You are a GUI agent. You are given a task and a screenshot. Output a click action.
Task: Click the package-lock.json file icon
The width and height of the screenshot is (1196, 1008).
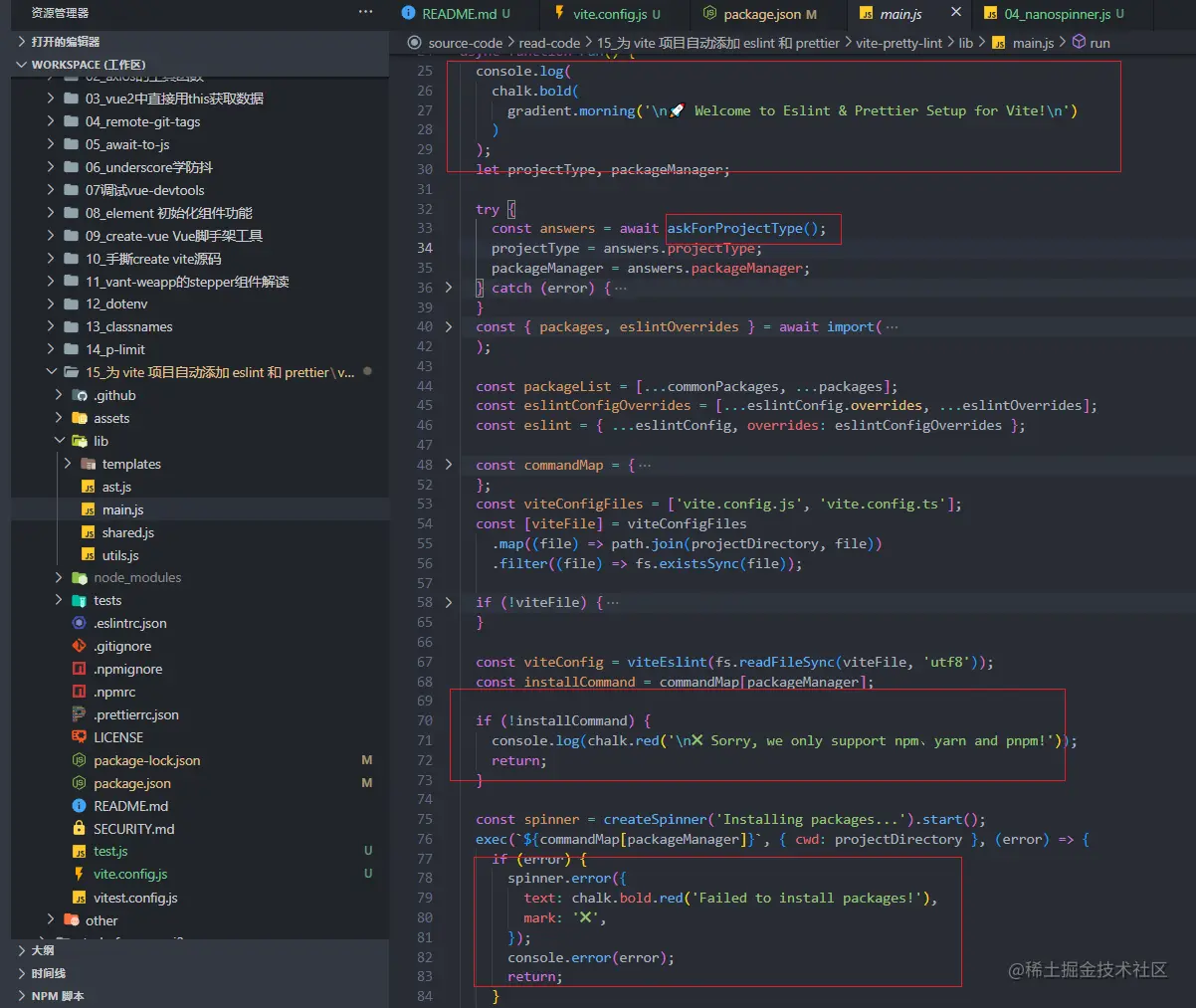click(80, 760)
